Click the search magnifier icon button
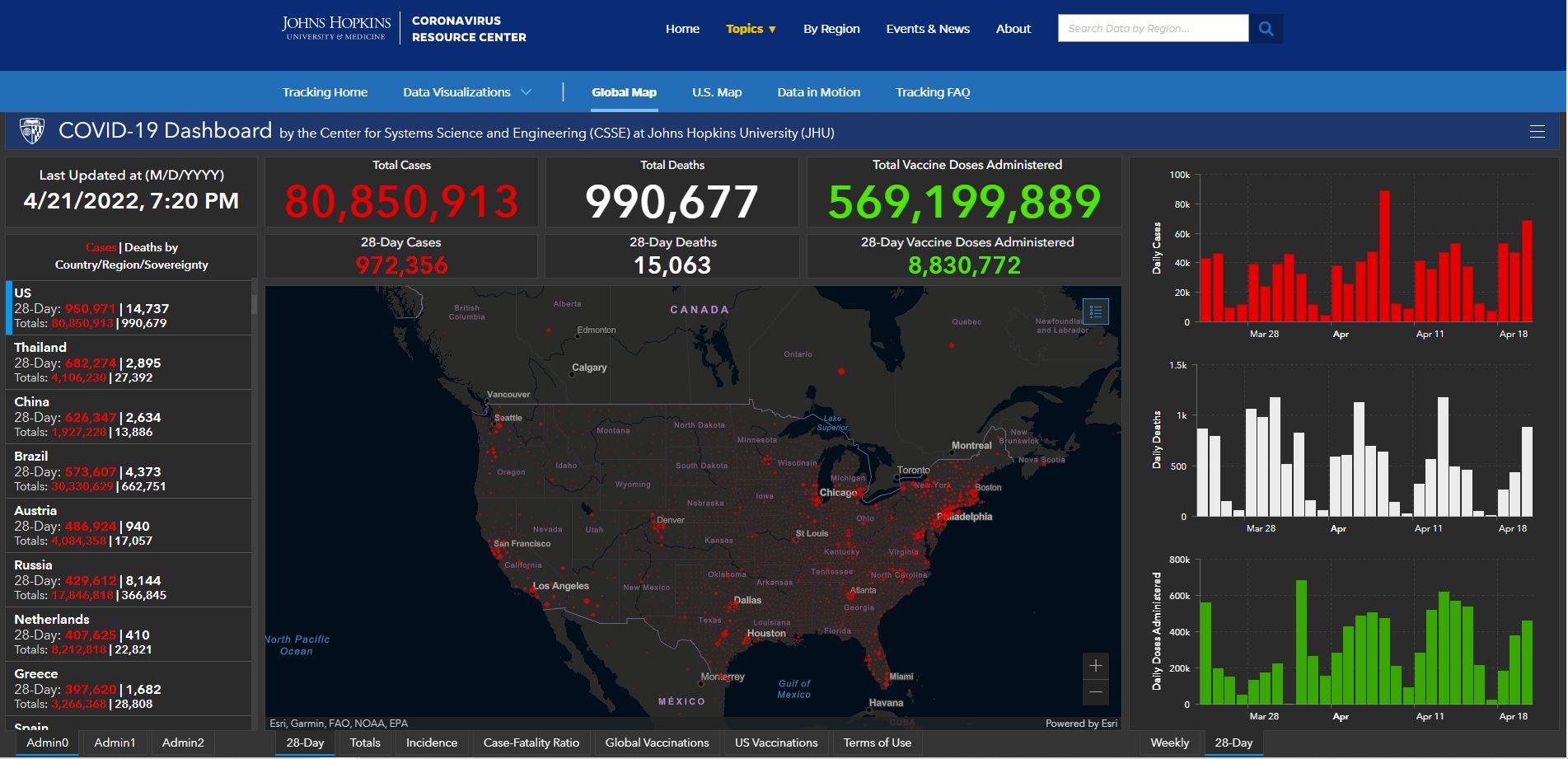 tap(1266, 29)
